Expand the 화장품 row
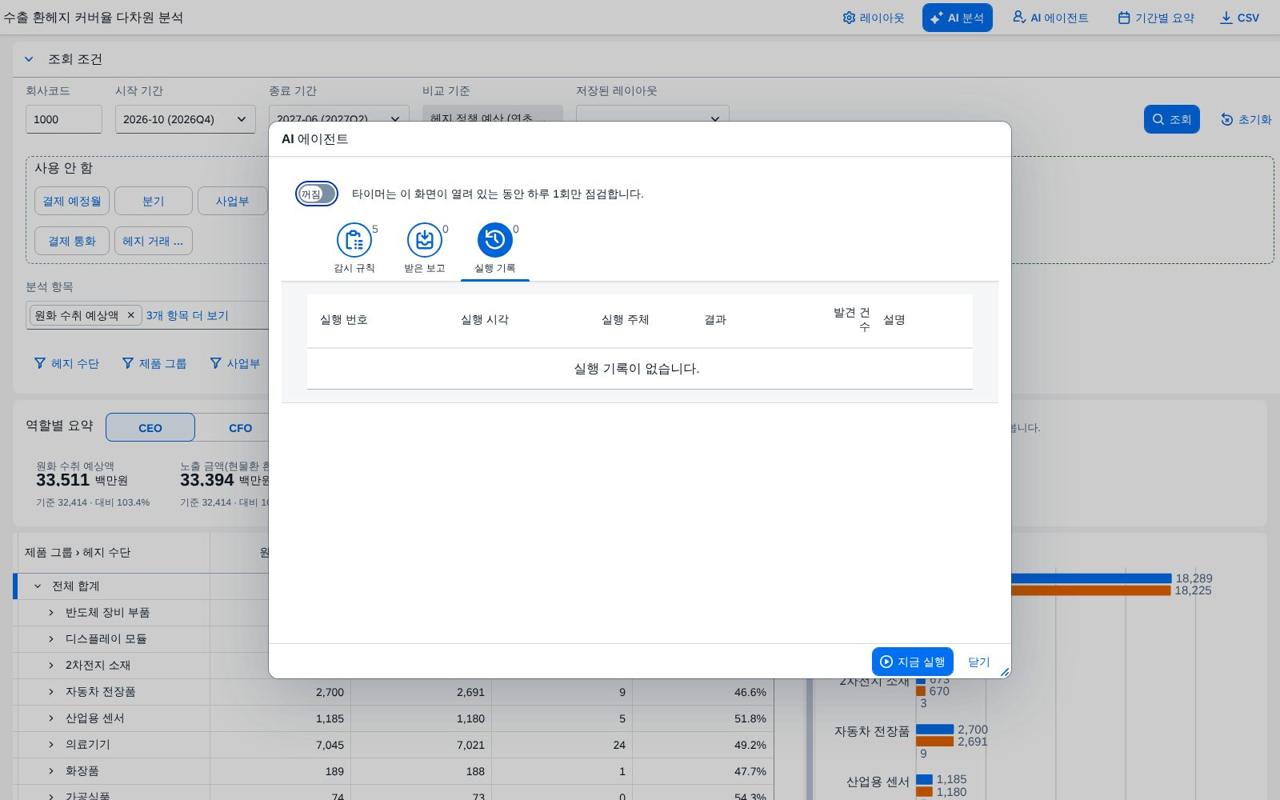The height and width of the screenshot is (800, 1280). (52, 771)
